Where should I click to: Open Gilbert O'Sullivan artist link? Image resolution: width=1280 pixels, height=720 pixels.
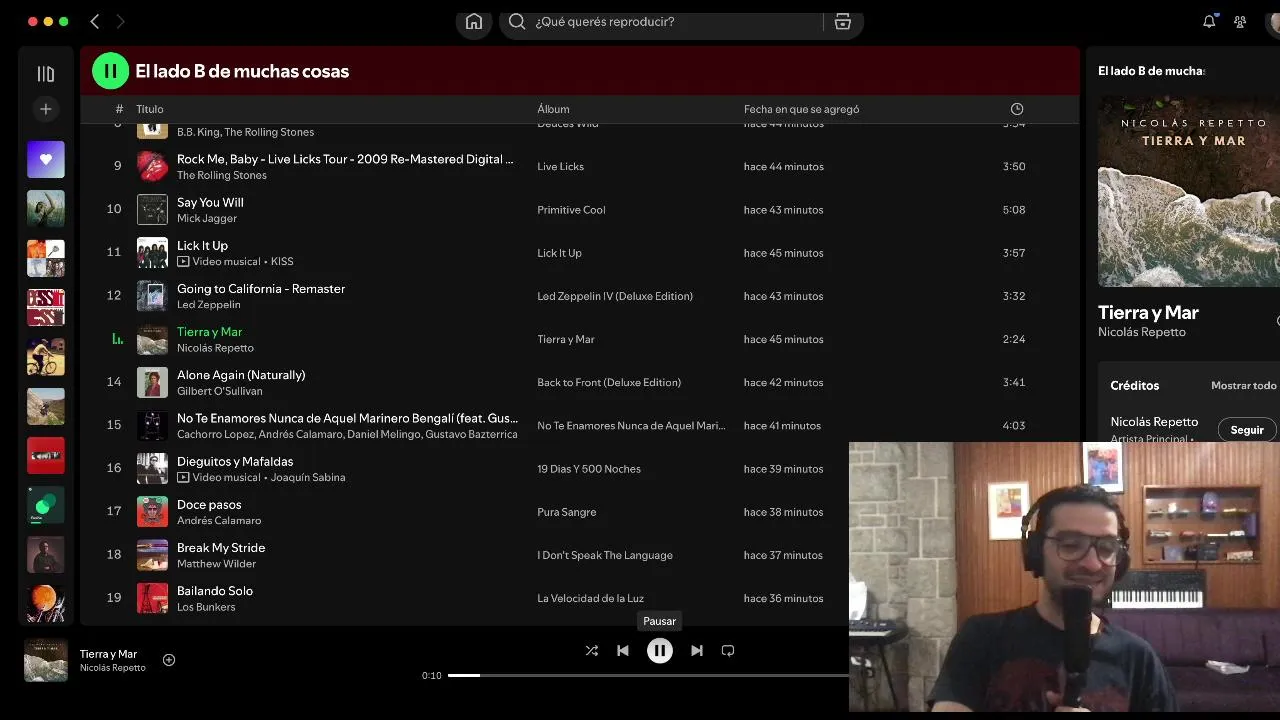tap(220, 391)
